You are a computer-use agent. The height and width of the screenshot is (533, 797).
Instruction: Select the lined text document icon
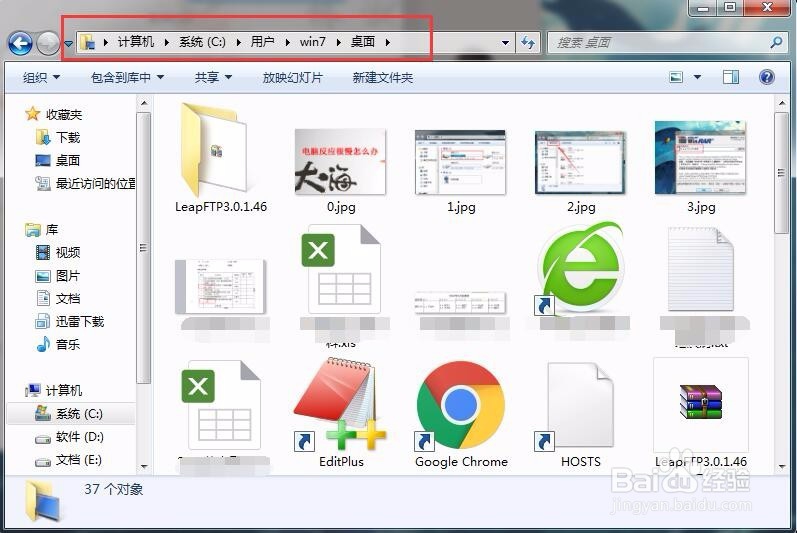[x=701, y=269]
